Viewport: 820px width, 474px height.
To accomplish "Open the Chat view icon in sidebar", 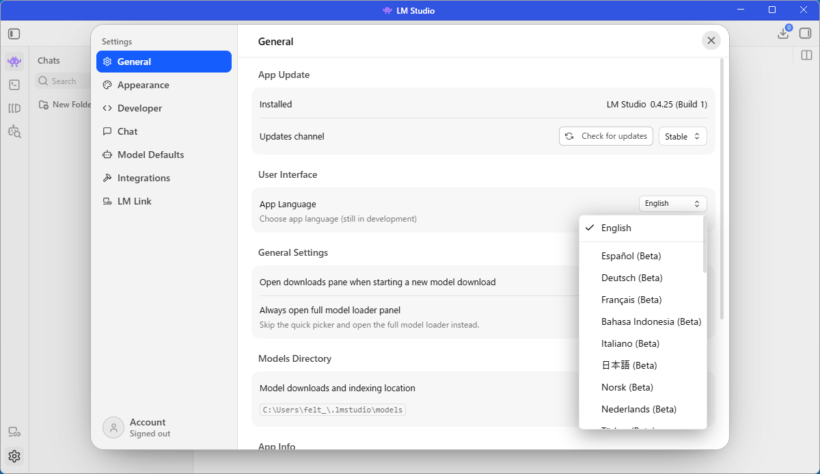I will click(x=14, y=62).
